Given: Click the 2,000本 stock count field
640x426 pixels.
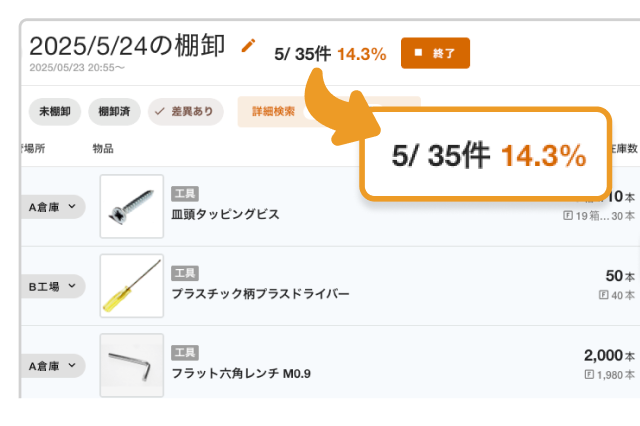Looking at the screenshot, I should (x=609, y=355).
